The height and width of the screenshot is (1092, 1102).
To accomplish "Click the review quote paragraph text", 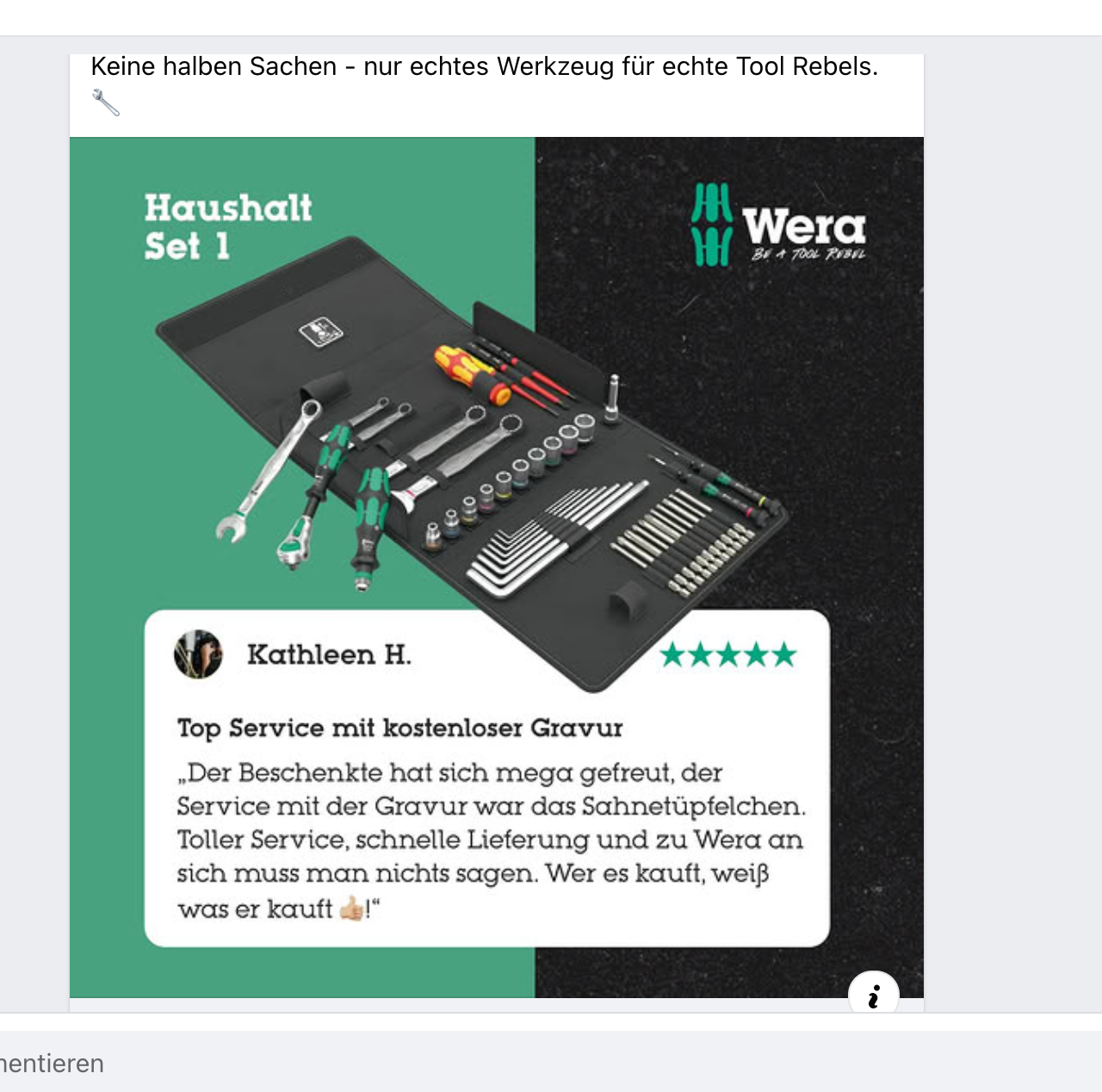I will coord(491,840).
